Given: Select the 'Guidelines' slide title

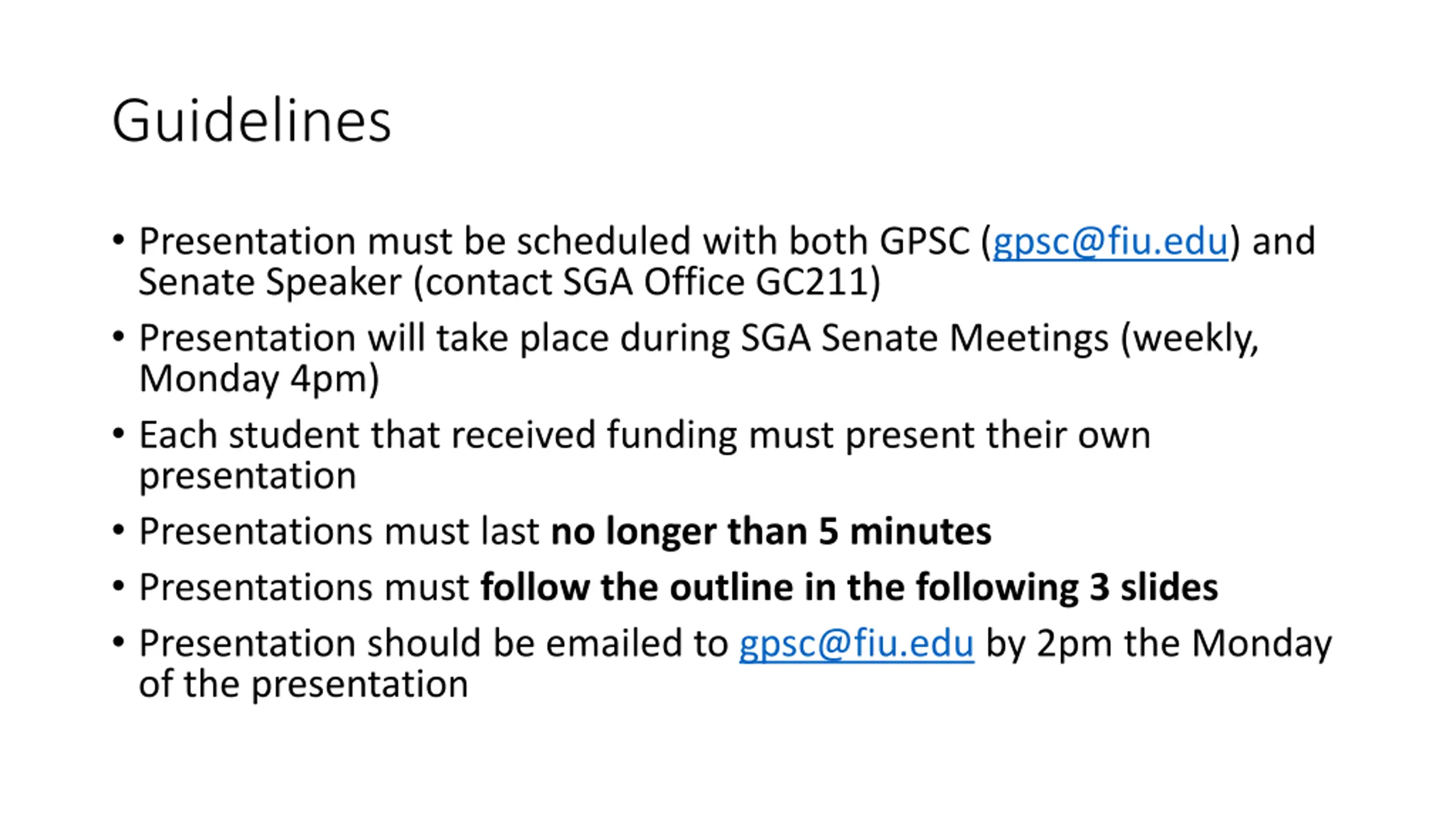Looking at the screenshot, I should pyautogui.click(x=251, y=121).
